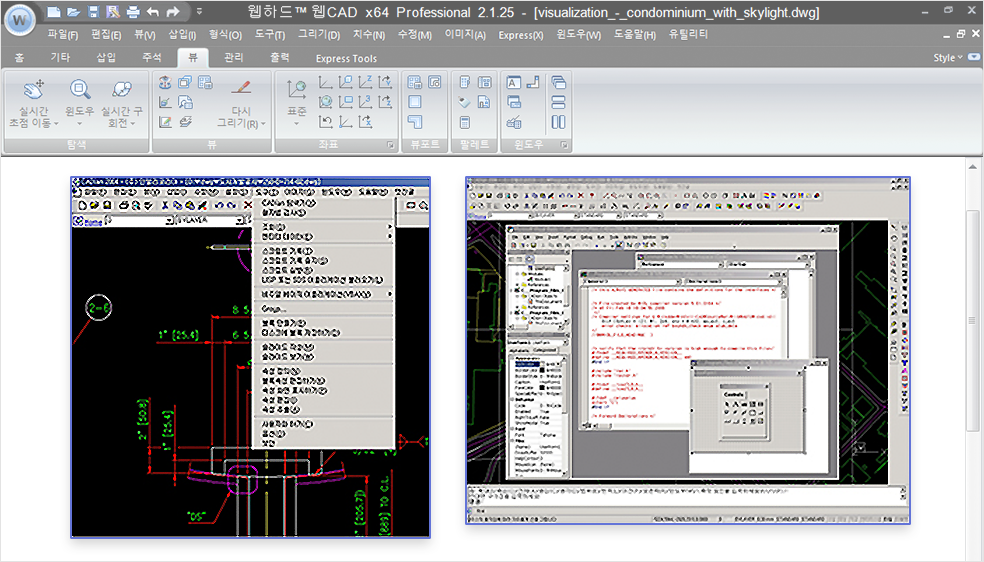Open the 그리기(D) menu
Viewport: 984px width, 562px height.
tap(319, 34)
